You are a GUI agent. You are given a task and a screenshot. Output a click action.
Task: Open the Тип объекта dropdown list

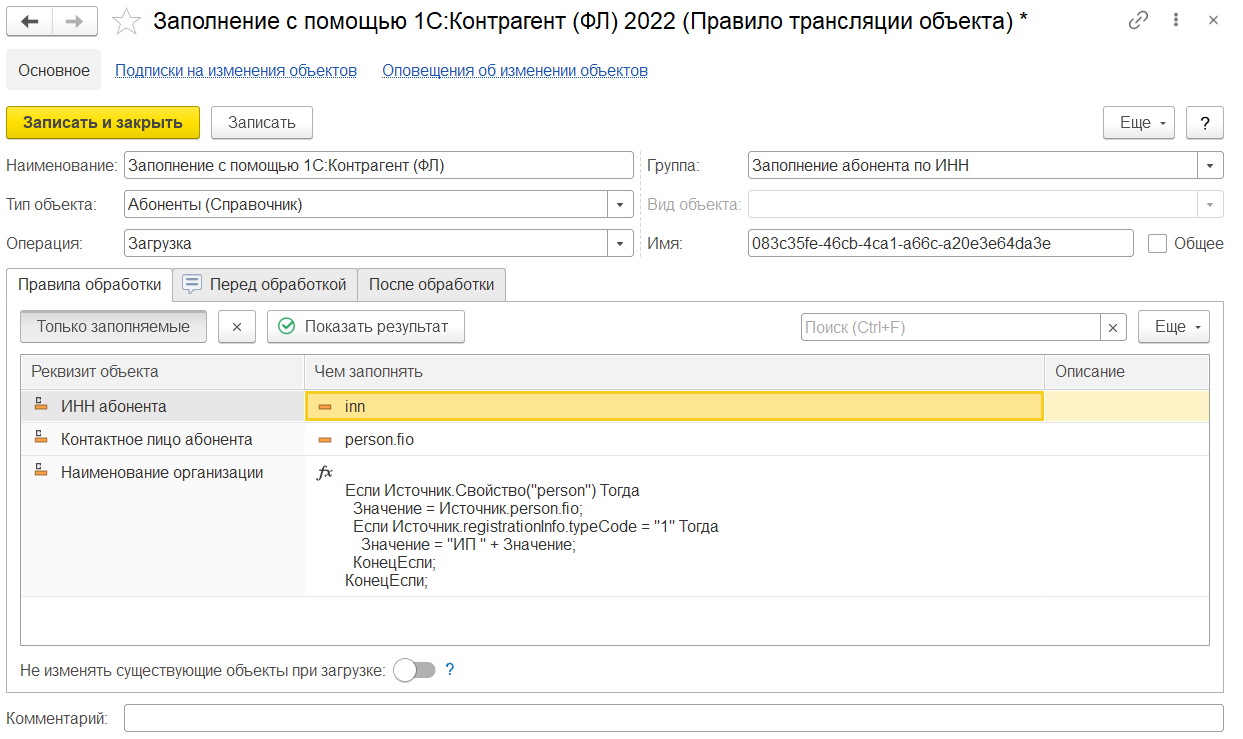click(621, 205)
